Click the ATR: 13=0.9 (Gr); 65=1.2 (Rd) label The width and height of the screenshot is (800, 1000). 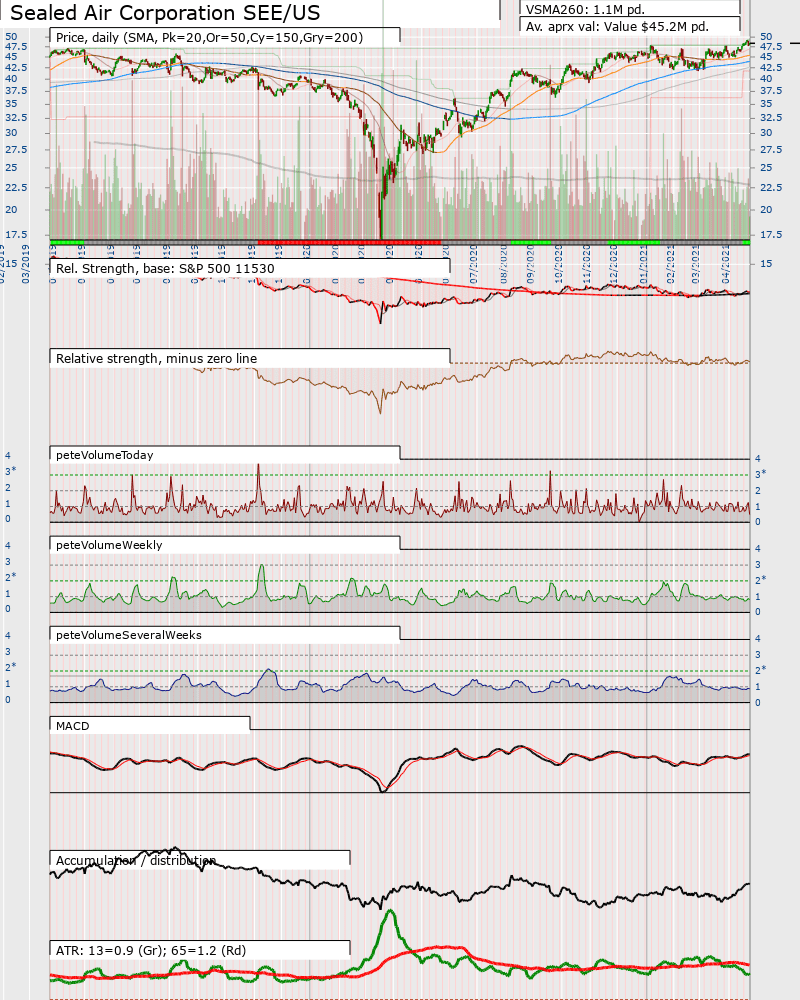[151, 950]
